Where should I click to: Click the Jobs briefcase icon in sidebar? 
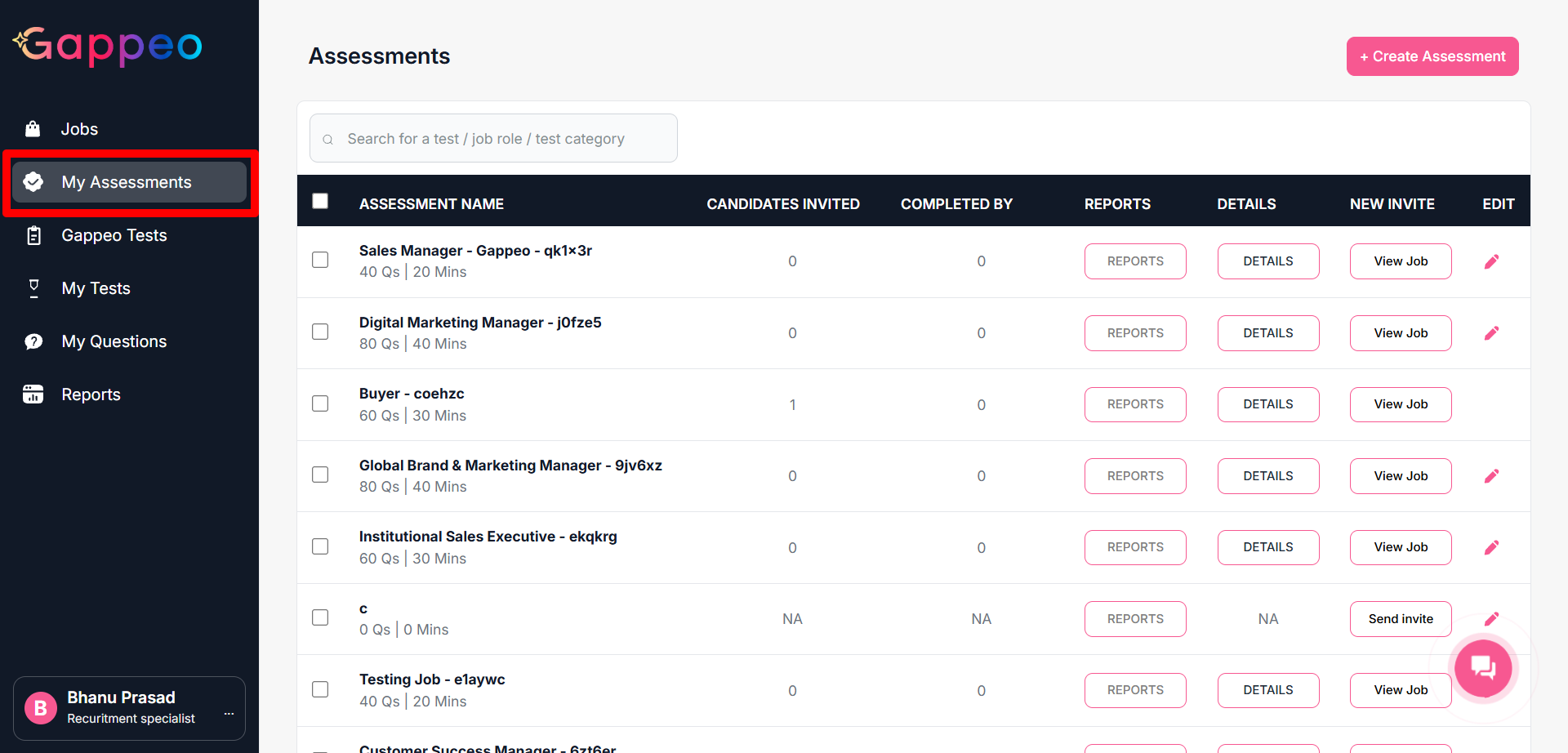point(33,129)
